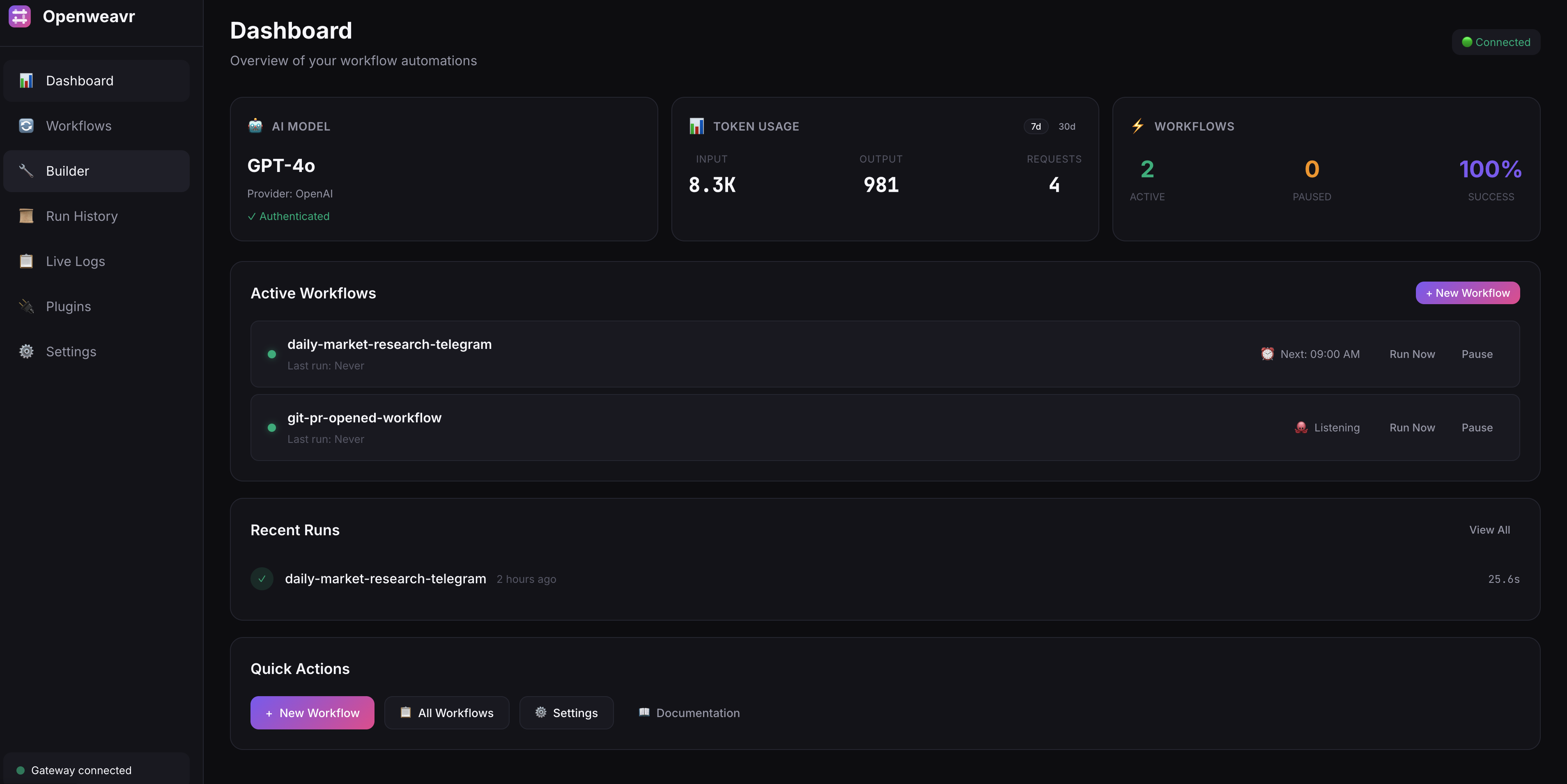Open the Live Logs clipboard icon
This screenshot has width=1567, height=784.
(26, 261)
